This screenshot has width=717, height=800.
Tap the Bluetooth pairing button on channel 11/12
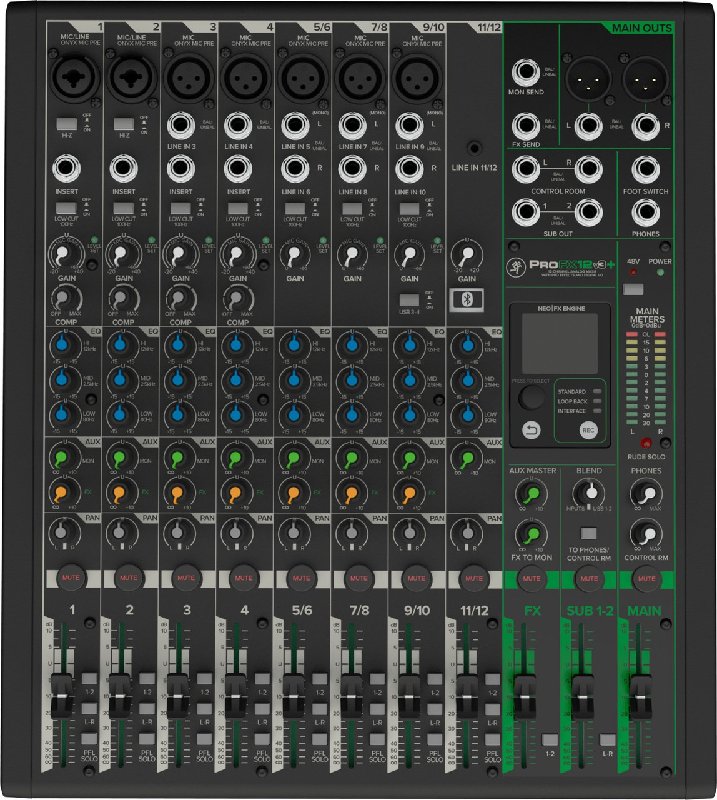[x=467, y=299]
